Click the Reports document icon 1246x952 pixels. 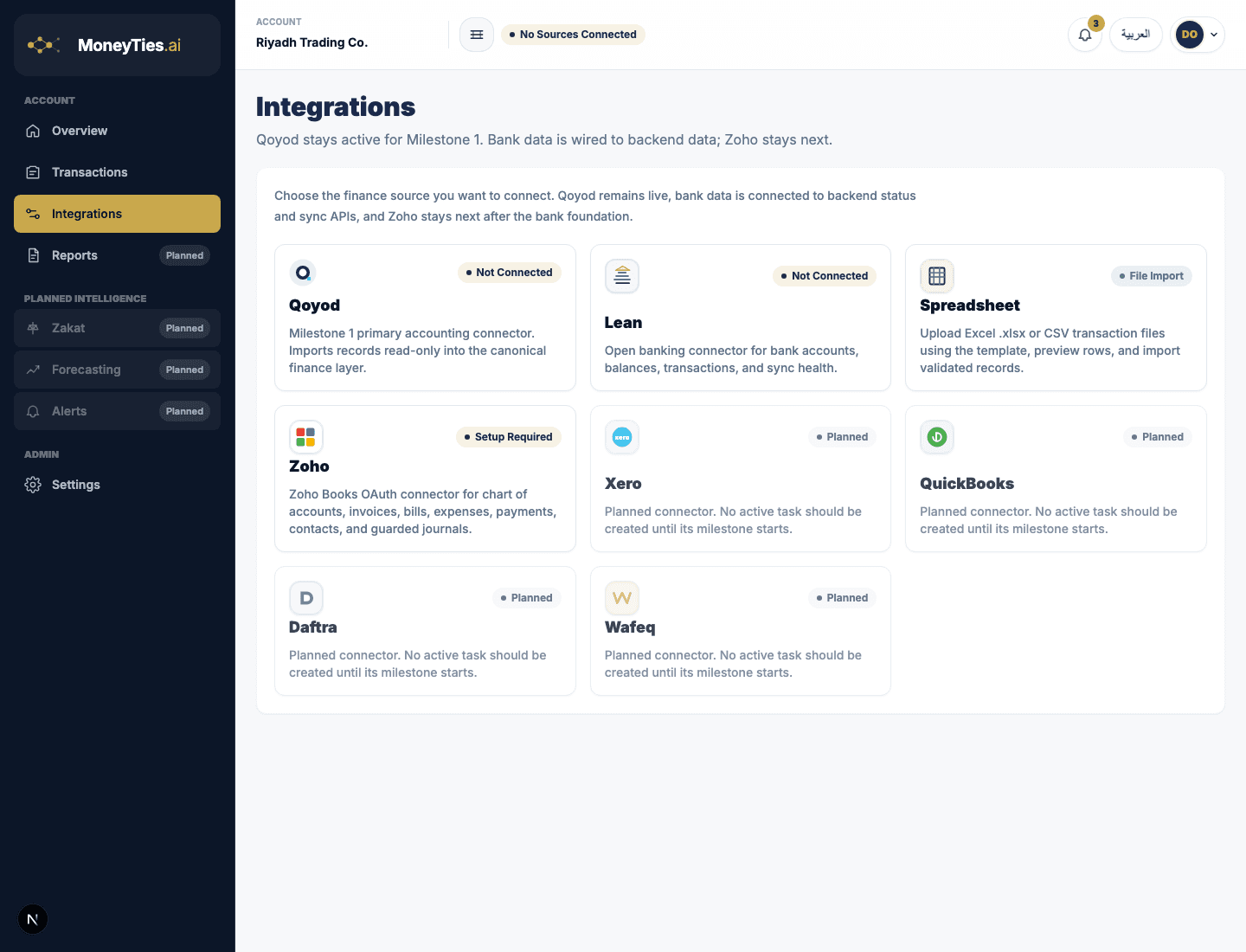point(33,255)
